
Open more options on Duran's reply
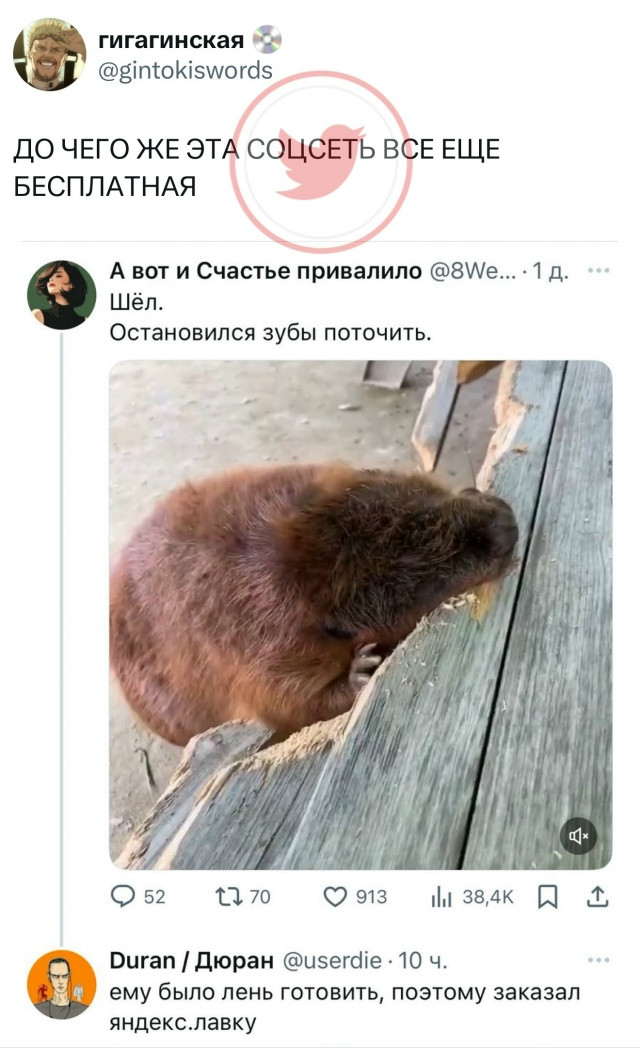[598, 960]
